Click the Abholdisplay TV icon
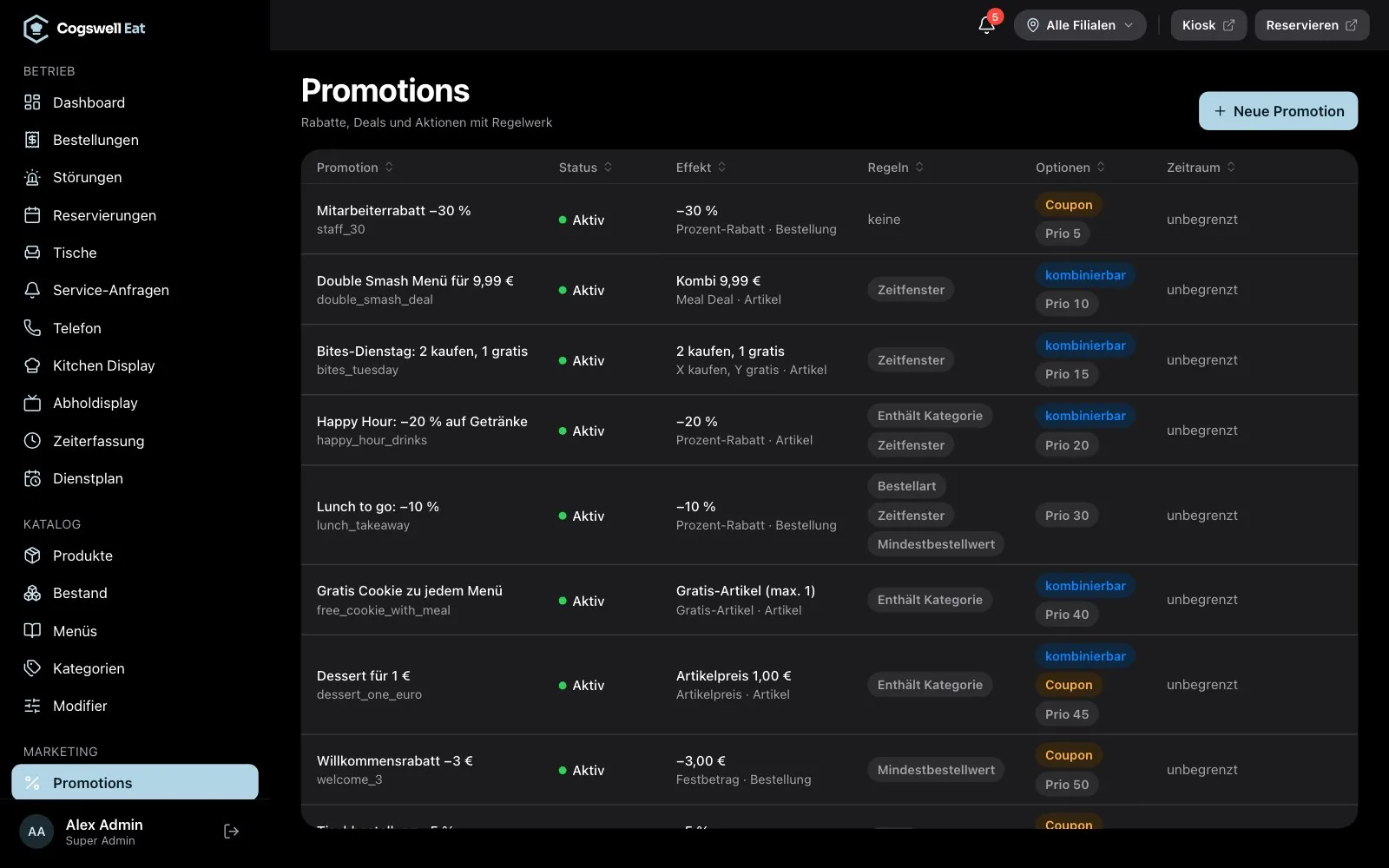The image size is (1389, 868). tap(32, 403)
